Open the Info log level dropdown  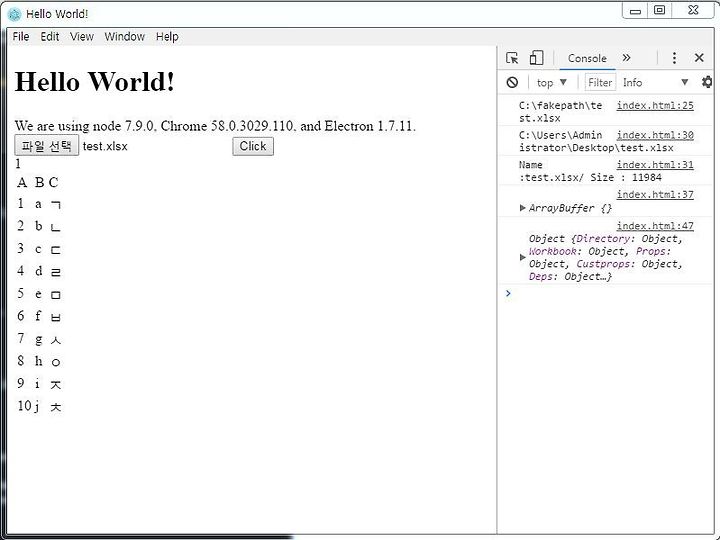pos(656,83)
